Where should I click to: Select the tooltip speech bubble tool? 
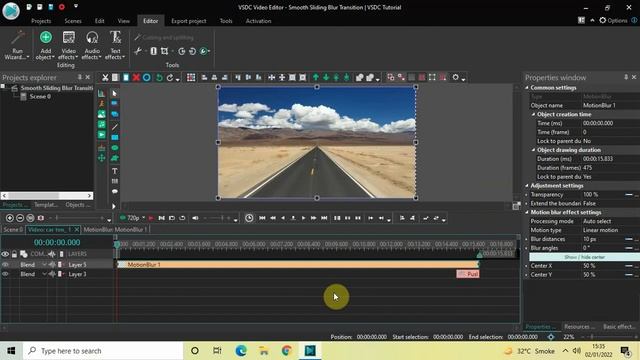point(115,191)
